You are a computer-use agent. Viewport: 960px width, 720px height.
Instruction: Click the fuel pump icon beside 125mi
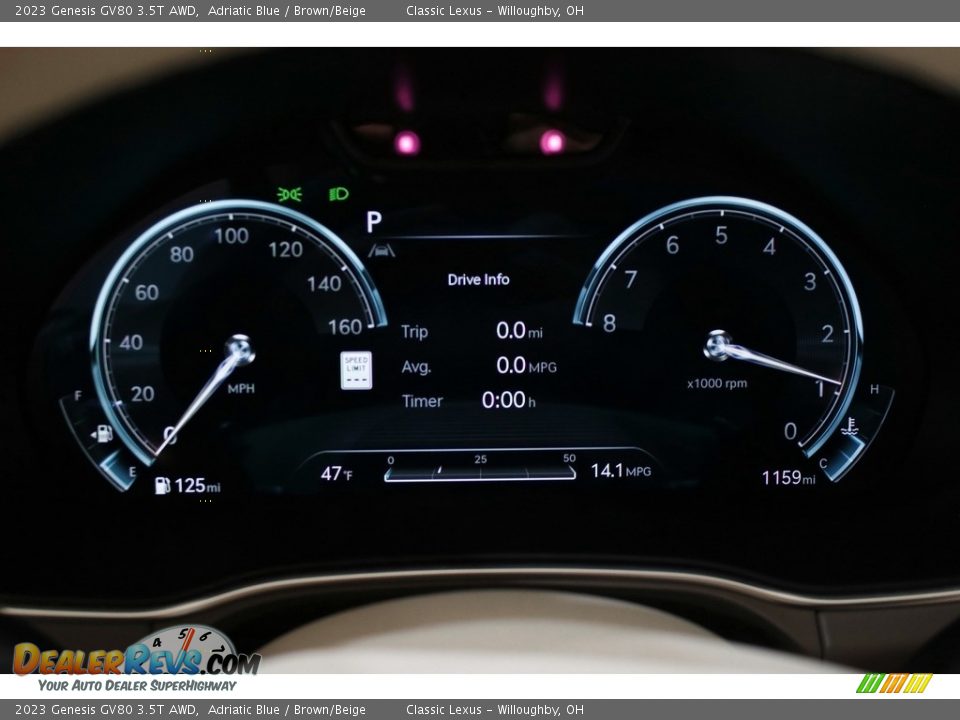[162, 486]
